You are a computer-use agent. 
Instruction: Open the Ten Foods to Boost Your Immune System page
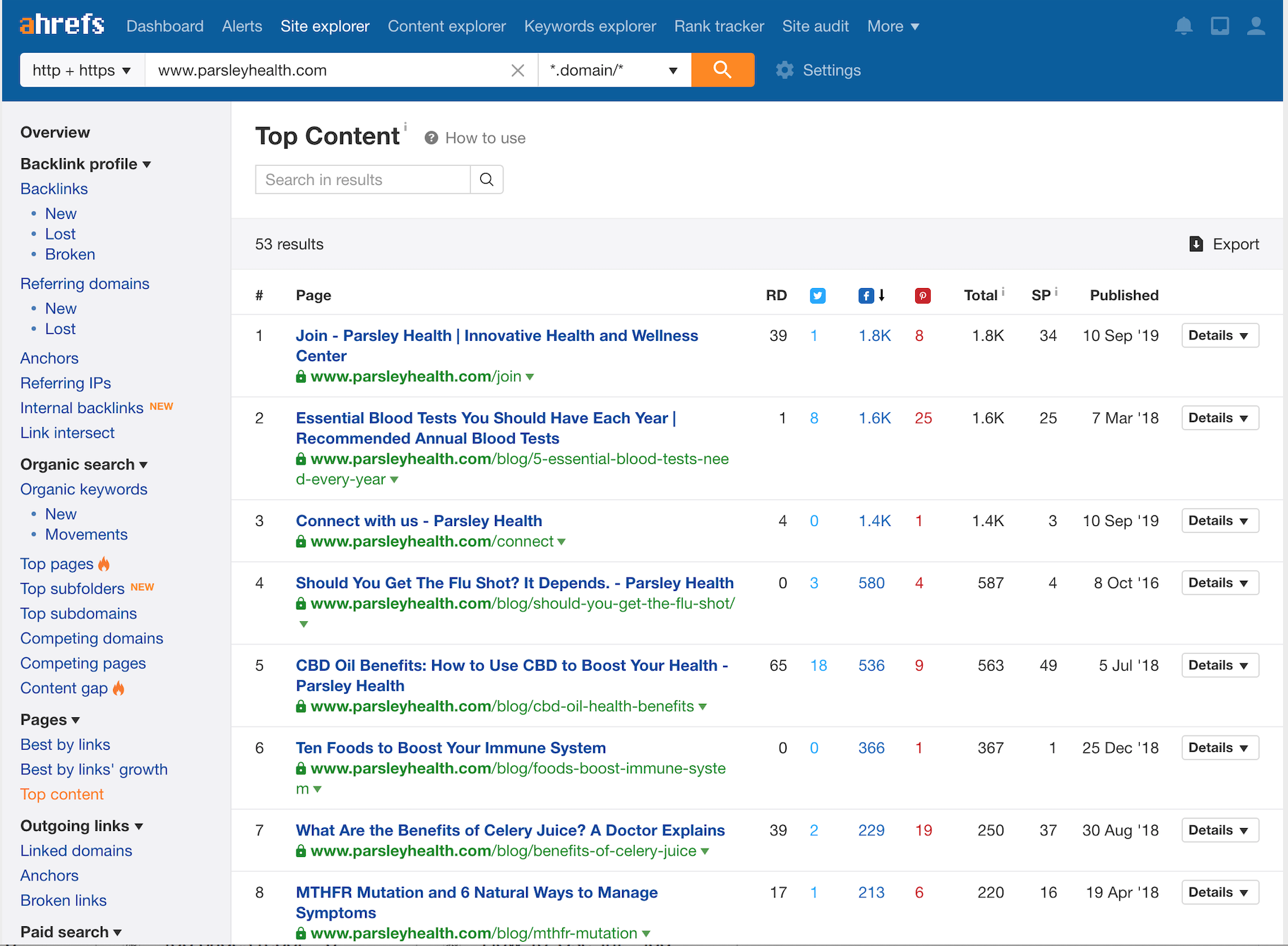point(451,748)
